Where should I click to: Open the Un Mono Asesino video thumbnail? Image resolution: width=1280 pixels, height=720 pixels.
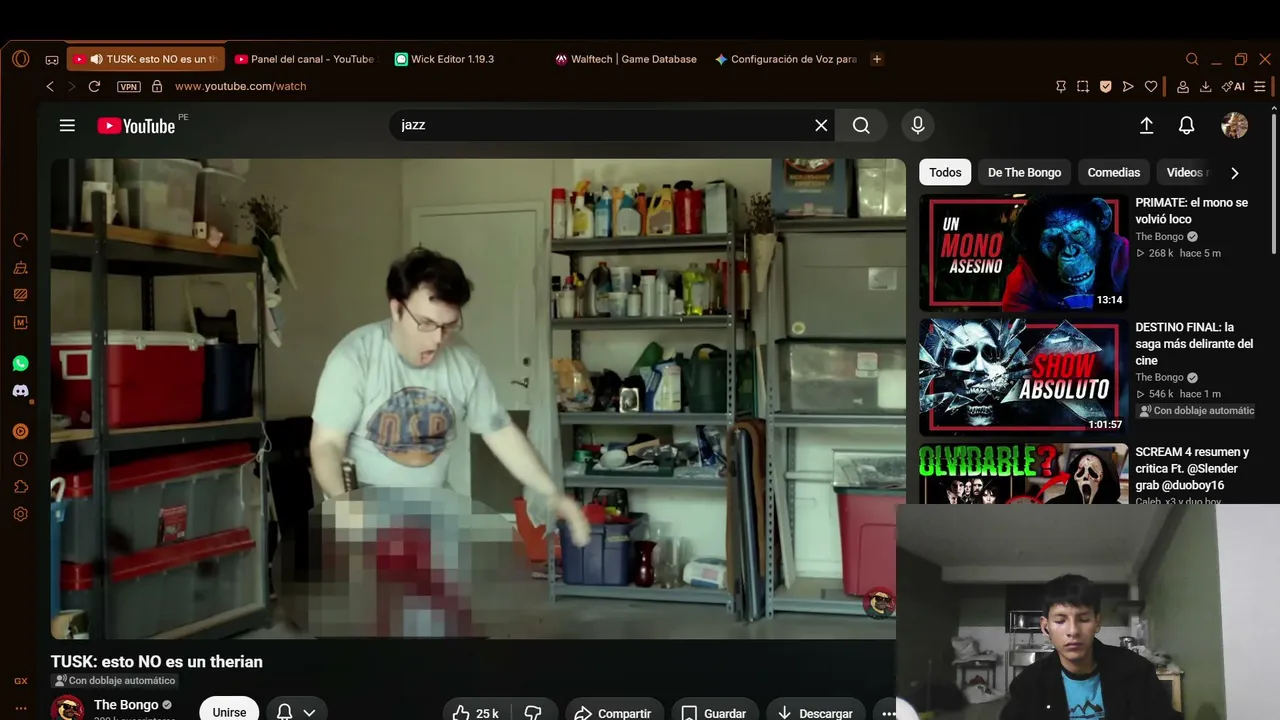coord(1023,253)
